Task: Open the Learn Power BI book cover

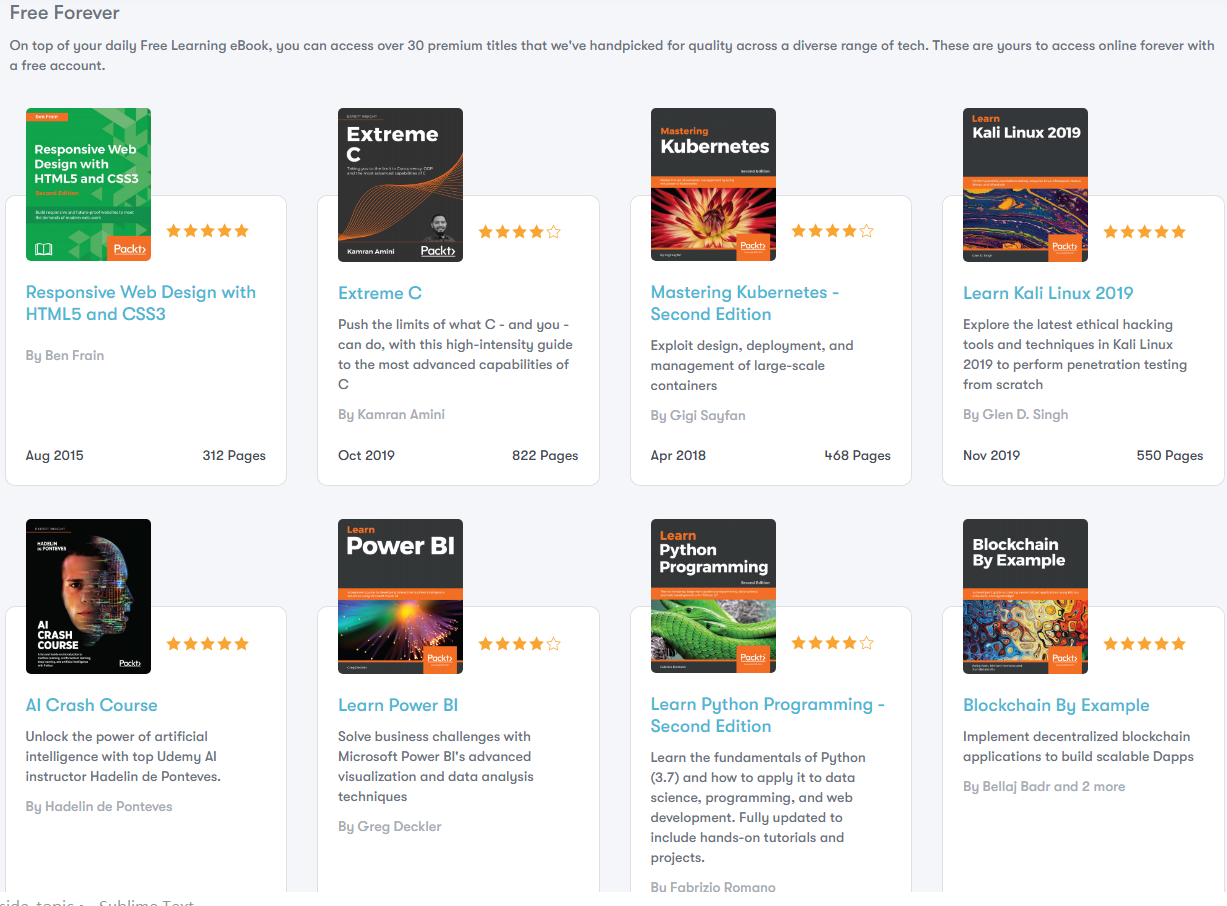Action: (400, 597)
